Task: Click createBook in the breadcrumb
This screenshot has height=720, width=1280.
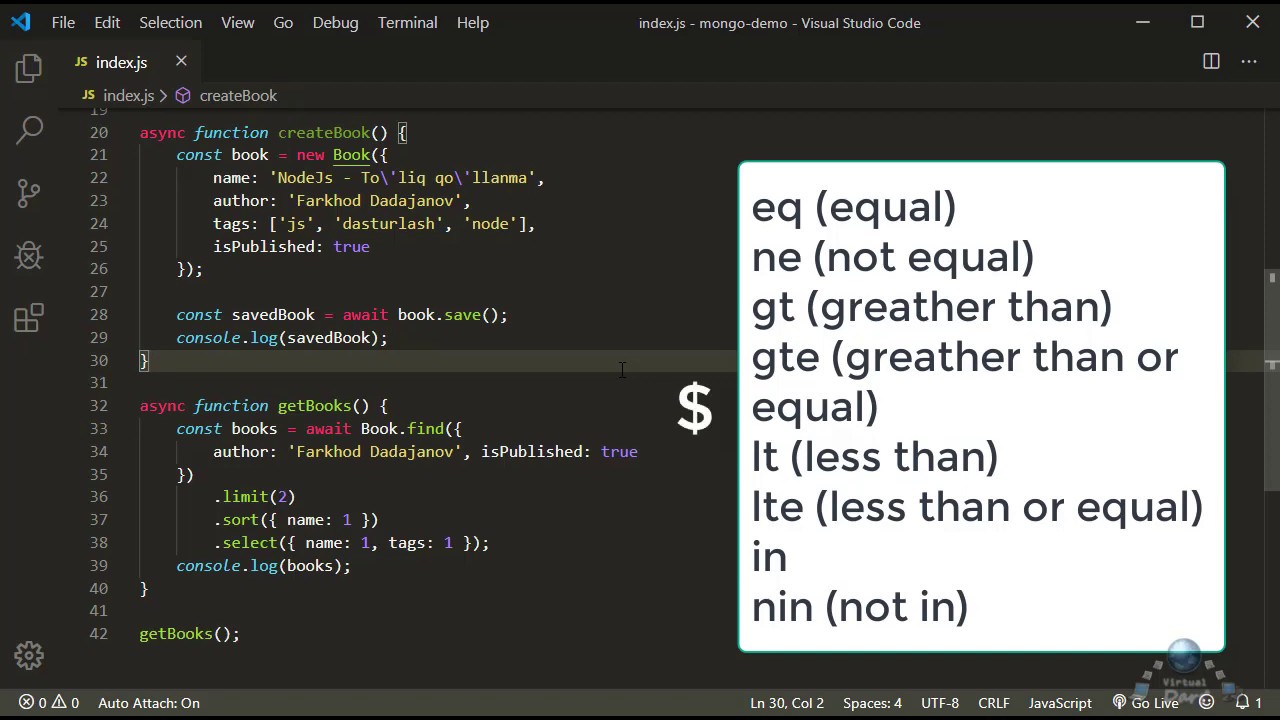Action: 238,96
